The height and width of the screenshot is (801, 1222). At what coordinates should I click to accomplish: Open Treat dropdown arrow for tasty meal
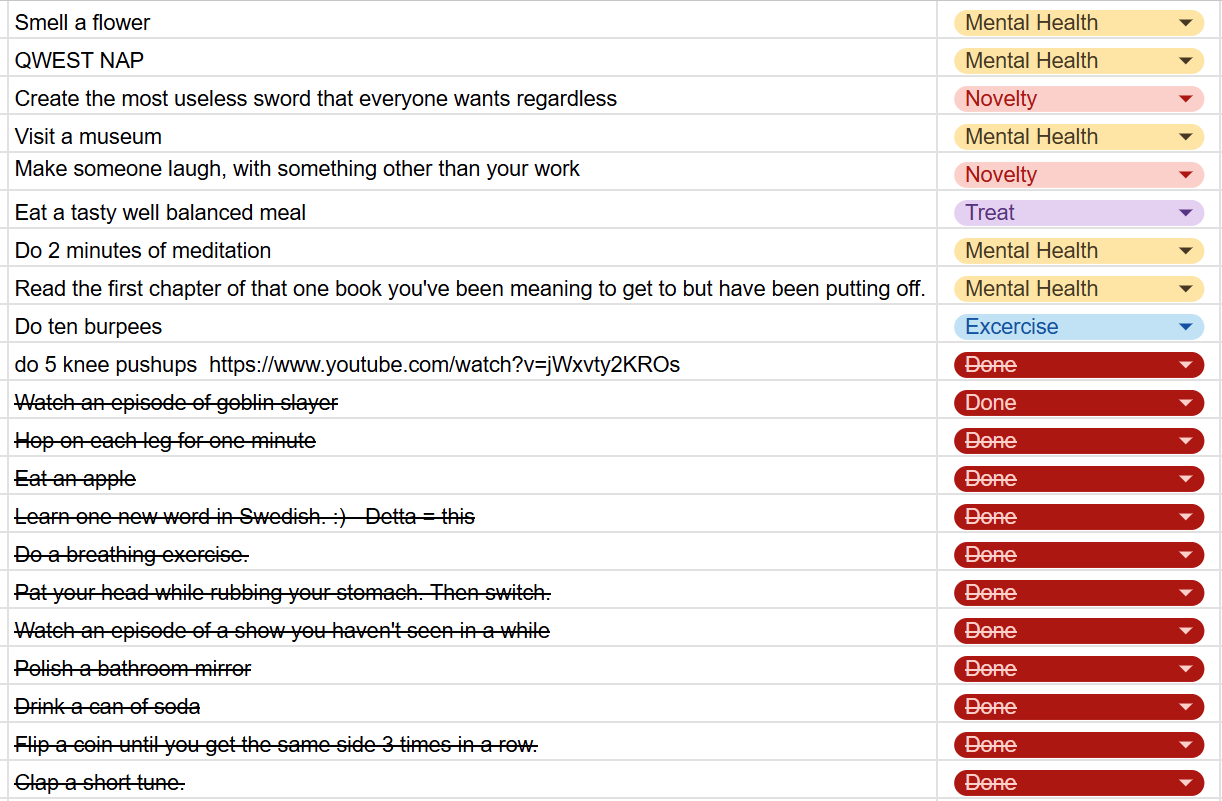click(1186, 213)
